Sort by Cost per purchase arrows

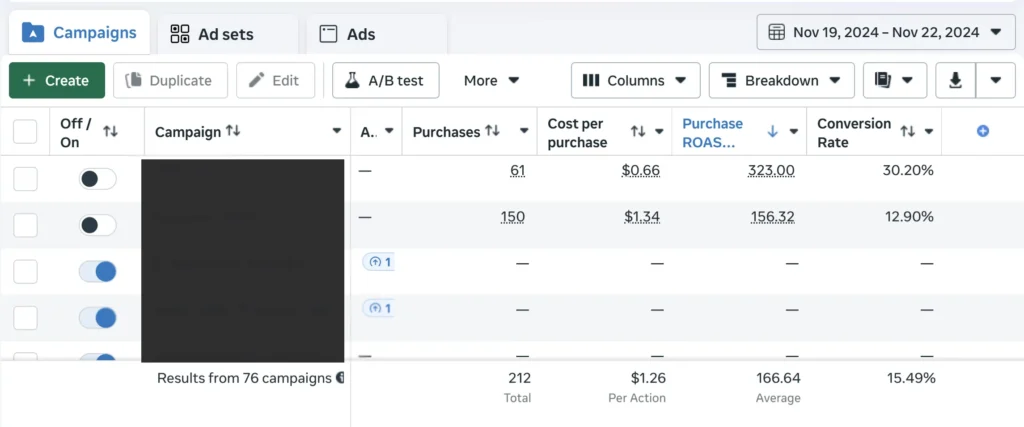tap(638, 131)
